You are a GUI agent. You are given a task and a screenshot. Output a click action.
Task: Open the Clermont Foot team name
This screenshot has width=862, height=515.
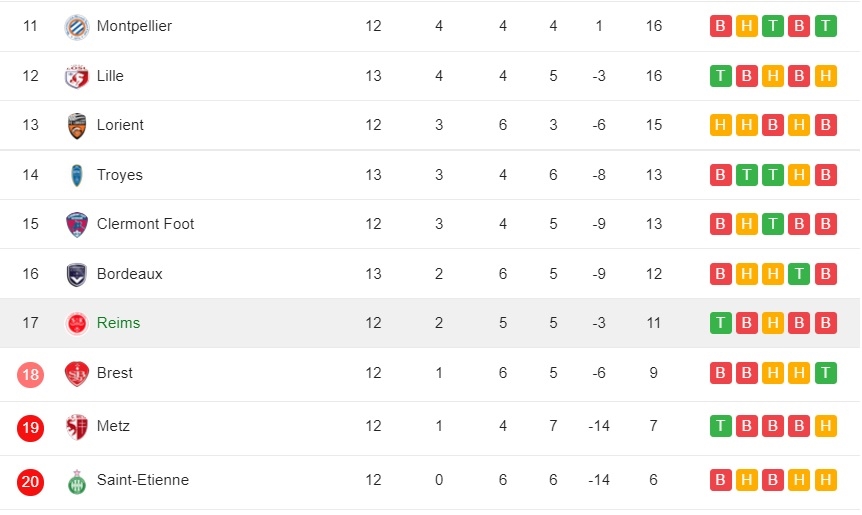[x=145, y=224]
